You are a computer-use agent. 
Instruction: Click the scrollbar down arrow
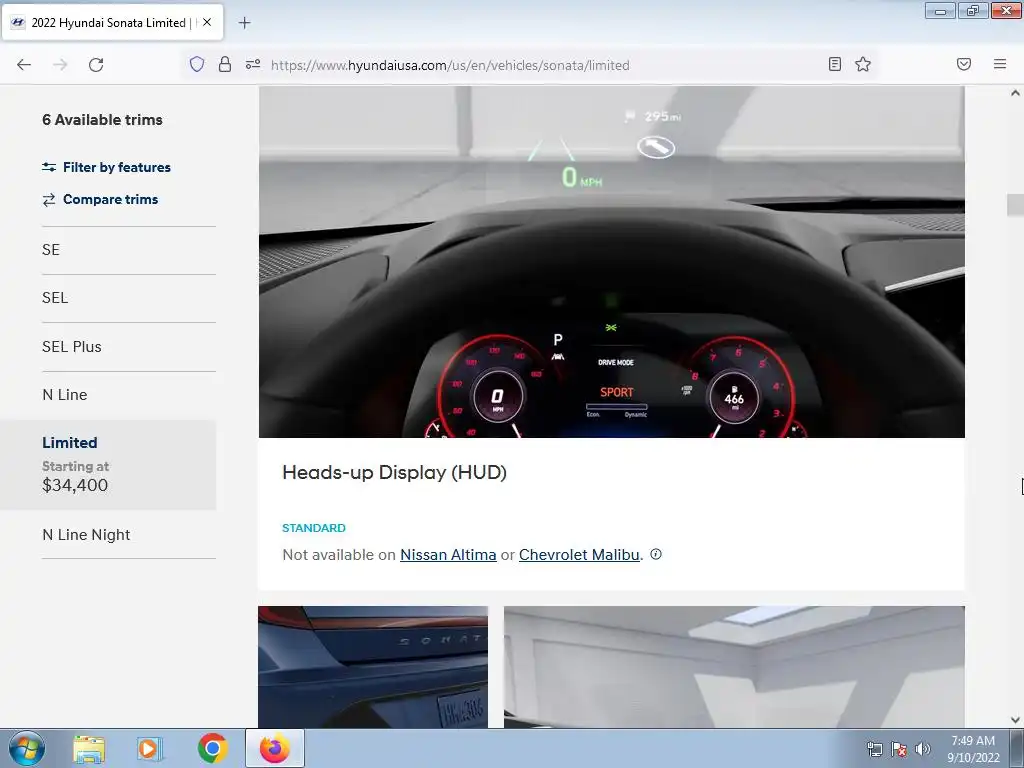coord(1015,720)
